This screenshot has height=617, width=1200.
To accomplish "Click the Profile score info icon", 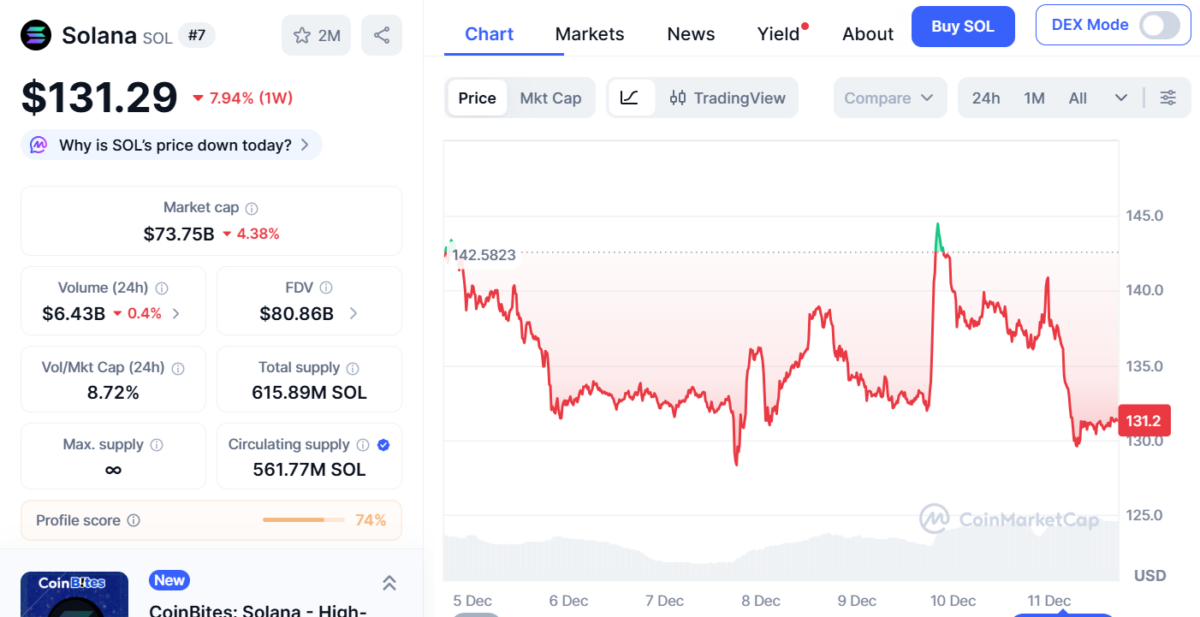I will [x=134, y=521].
